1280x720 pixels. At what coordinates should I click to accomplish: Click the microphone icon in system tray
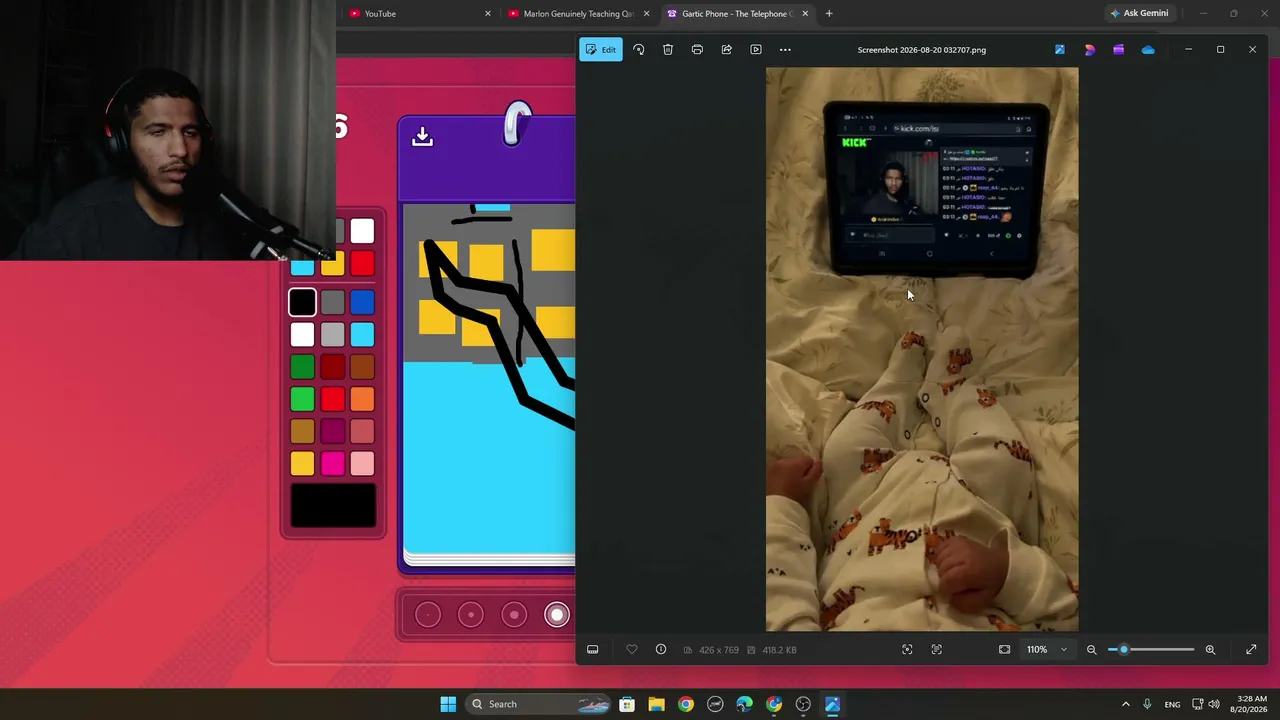(x=1147, y=704)
